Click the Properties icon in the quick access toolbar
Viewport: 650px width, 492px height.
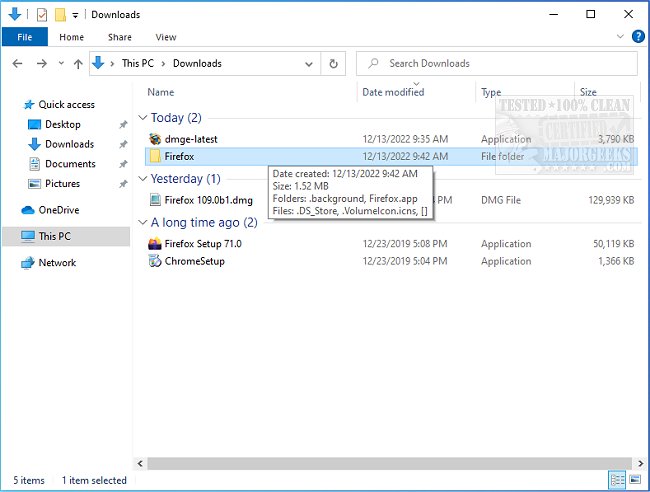pos(41,15)
